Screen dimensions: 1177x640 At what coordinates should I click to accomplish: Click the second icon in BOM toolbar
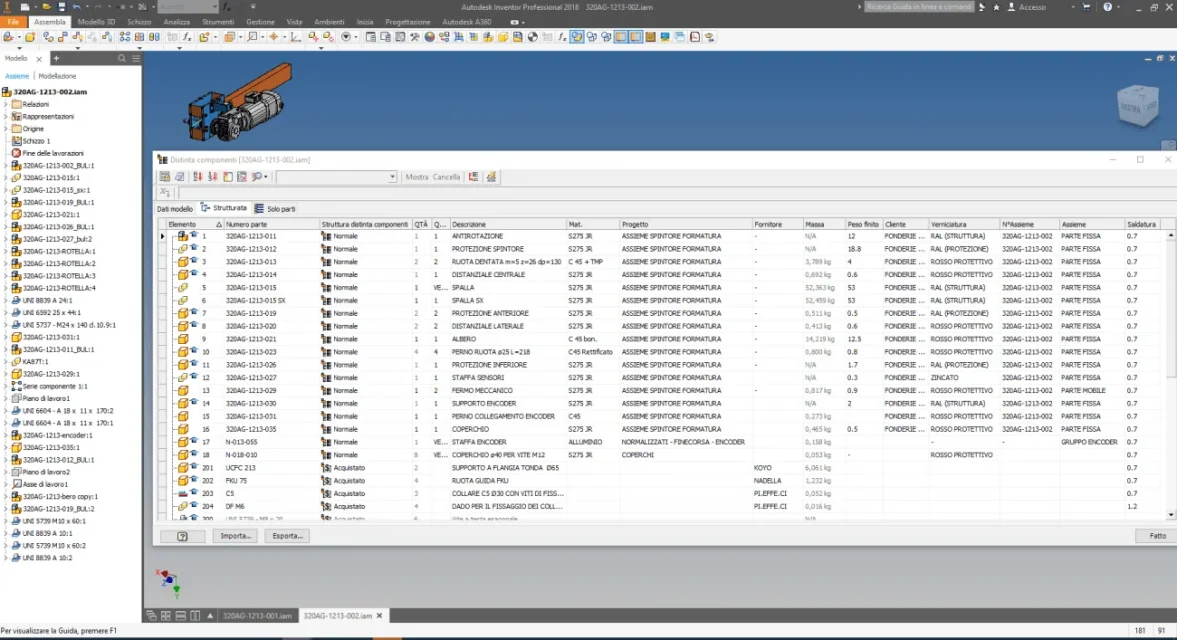(x=180, y=177)
